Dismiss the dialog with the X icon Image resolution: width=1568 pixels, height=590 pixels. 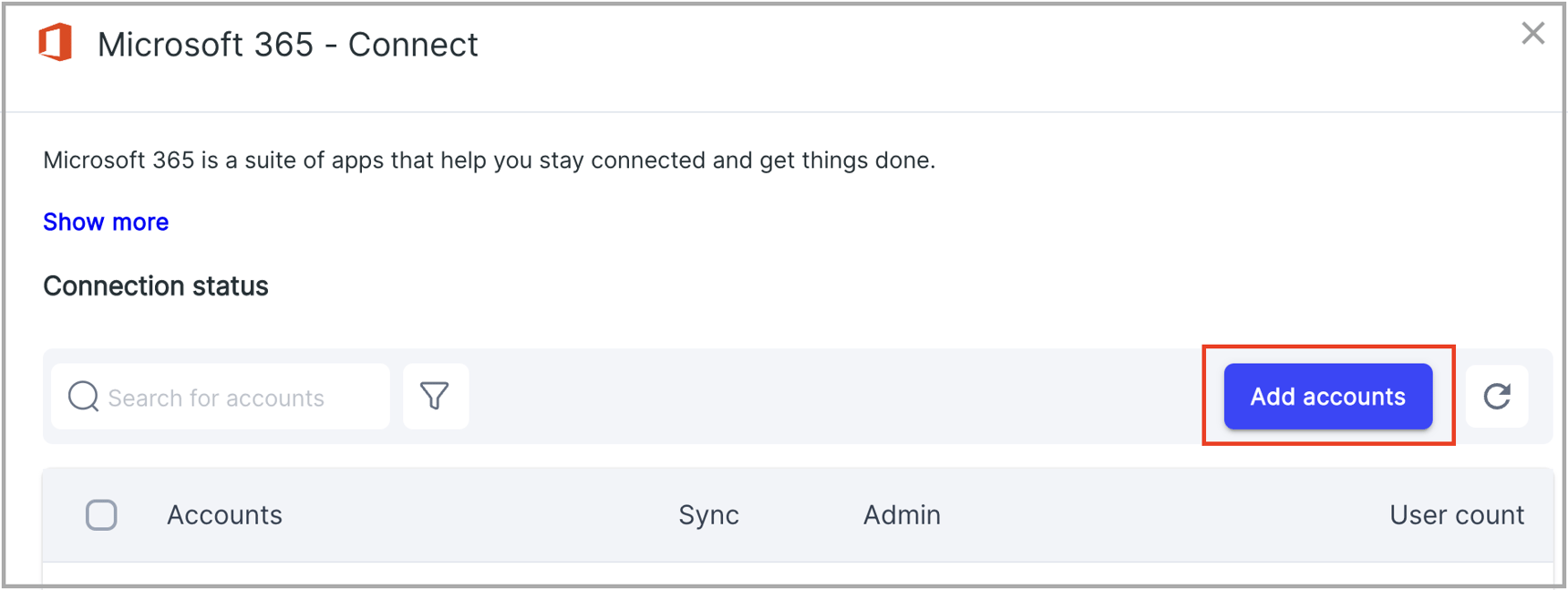tap(1532, 34)
